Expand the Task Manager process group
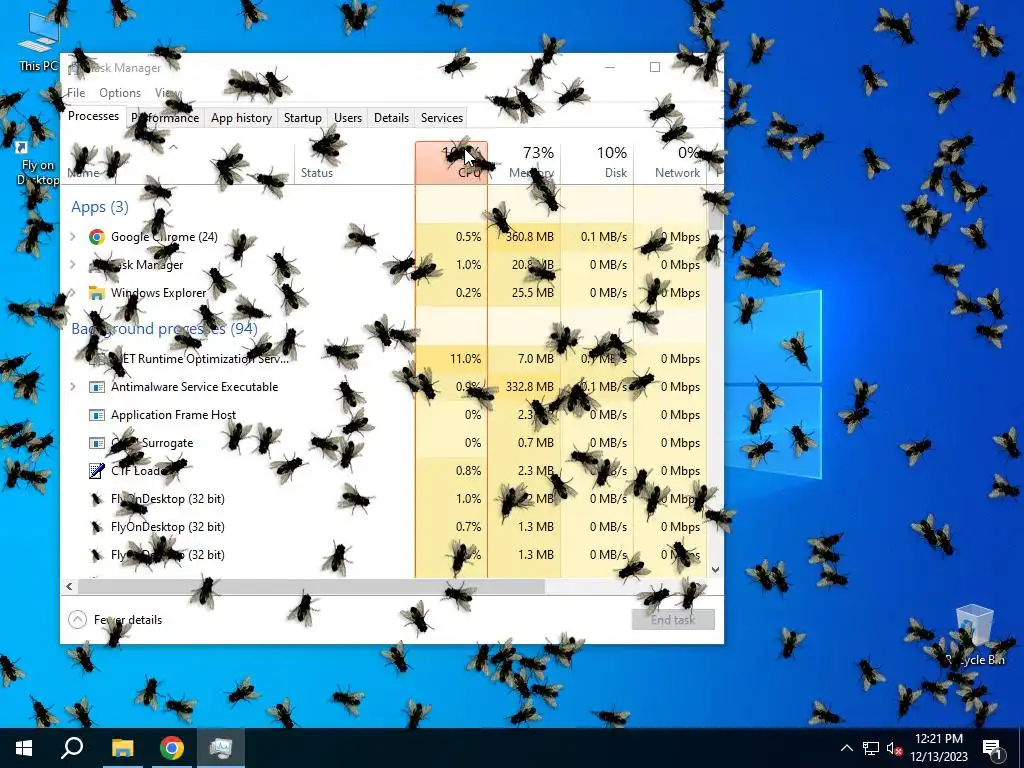Viewport: 1024px width, 768px height. 72,265
